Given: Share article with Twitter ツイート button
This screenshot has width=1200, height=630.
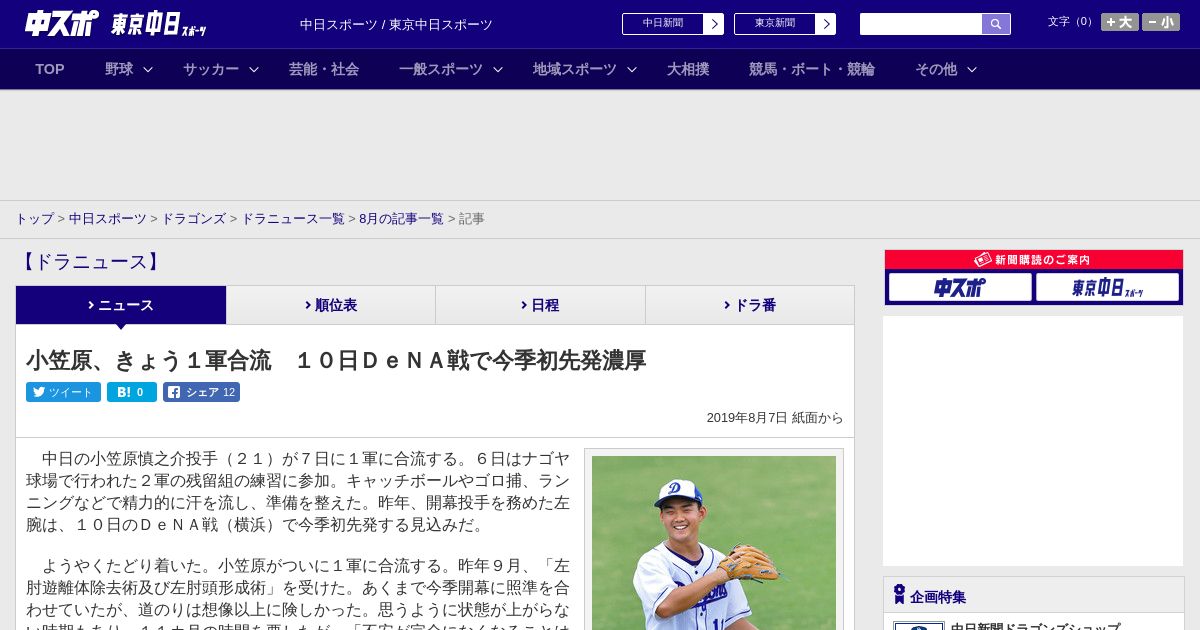Looking at the screenshot, I should click(x=63, y=392).
